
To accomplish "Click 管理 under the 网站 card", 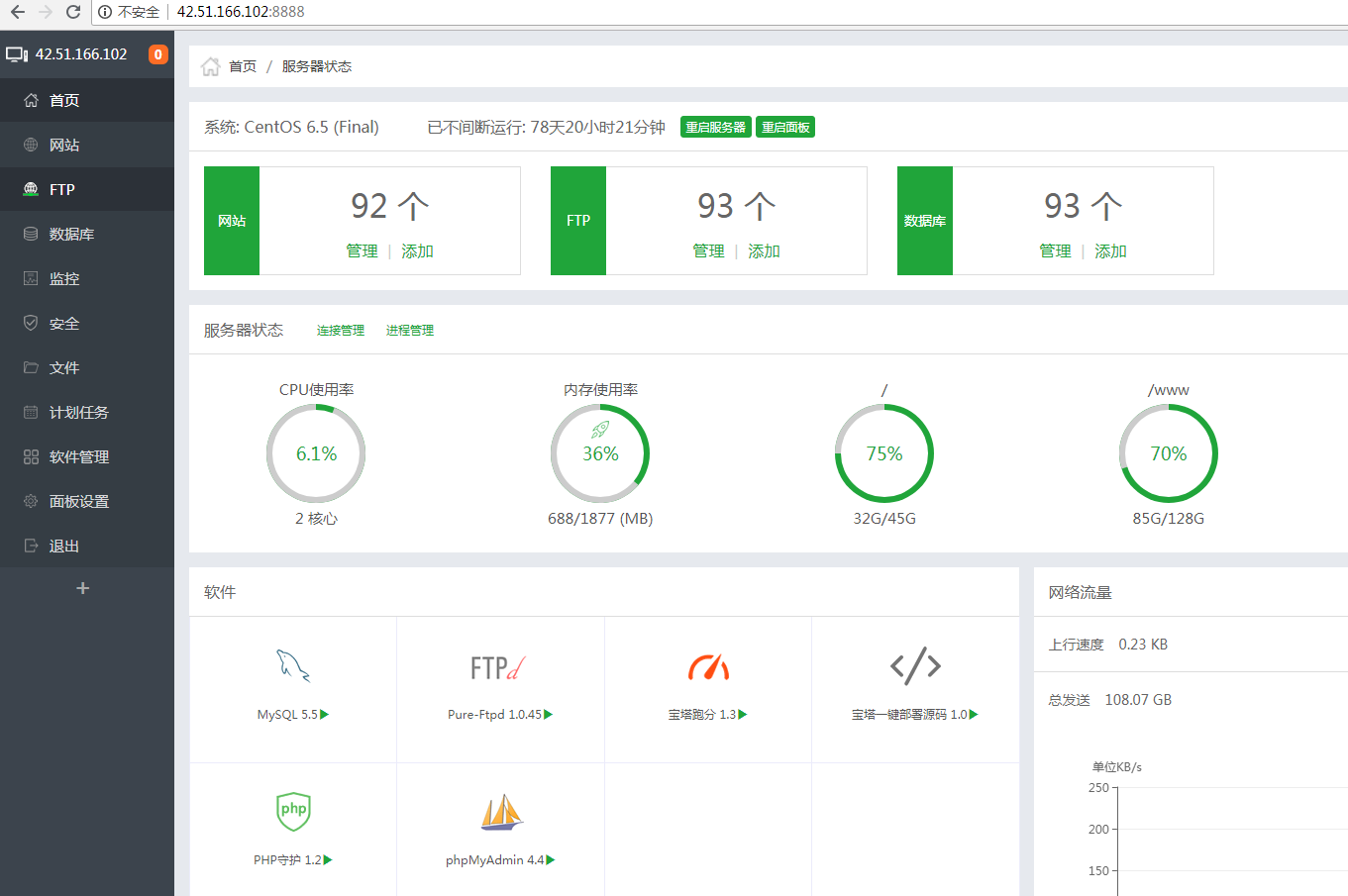I will (x=362, y=251).
